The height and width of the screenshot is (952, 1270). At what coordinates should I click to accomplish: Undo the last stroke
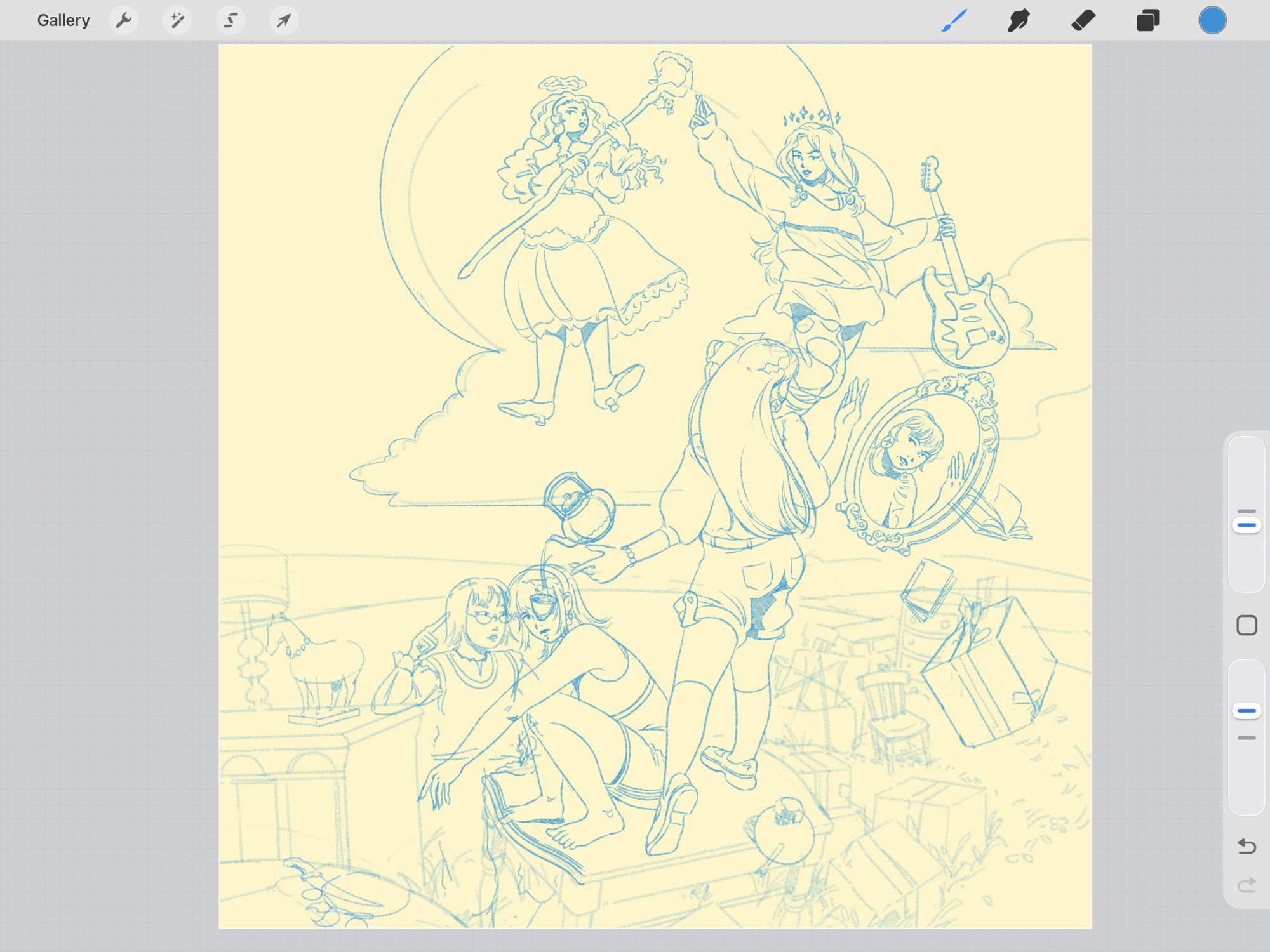[x=1247, y=846]
